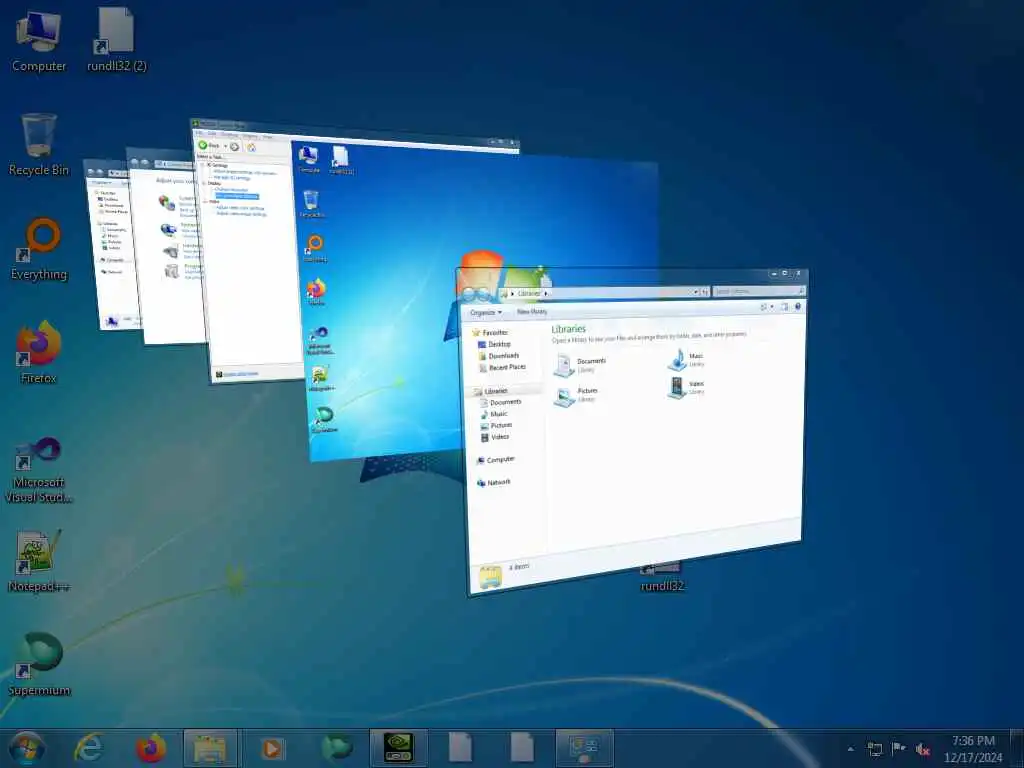Select the Firefox desktop shortcut
The height and width of the screenshot is (768, 1024).
pos(39,353)
